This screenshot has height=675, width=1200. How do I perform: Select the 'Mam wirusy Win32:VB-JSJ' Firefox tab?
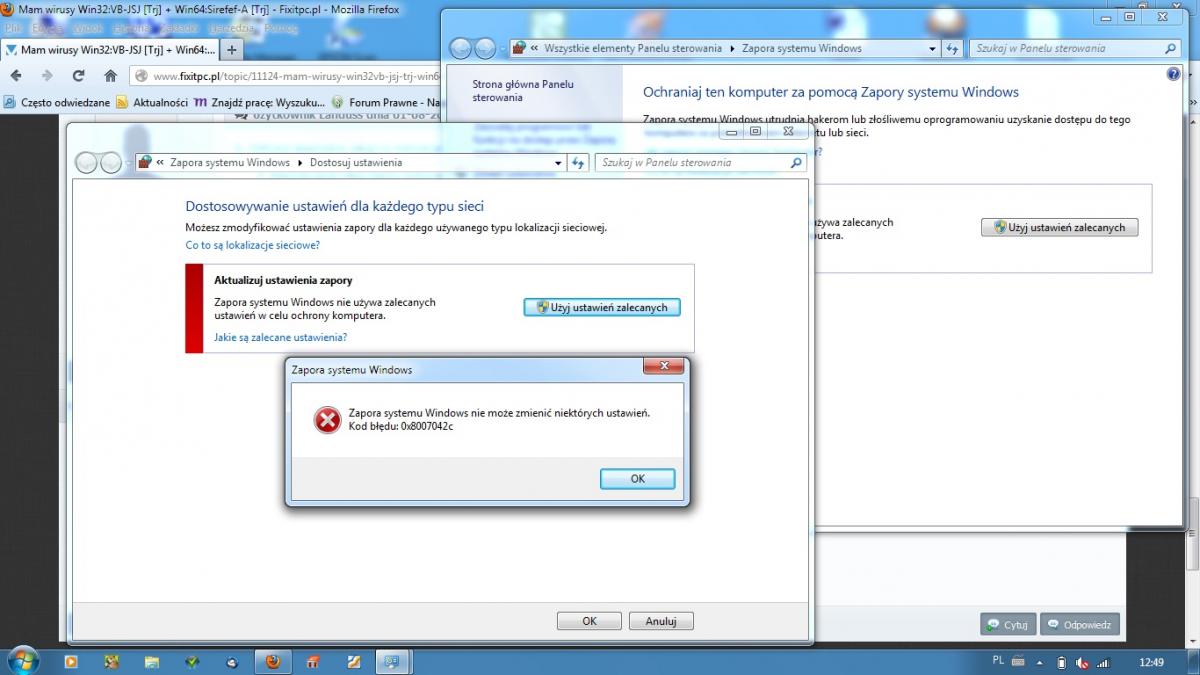tap(110, 48)
